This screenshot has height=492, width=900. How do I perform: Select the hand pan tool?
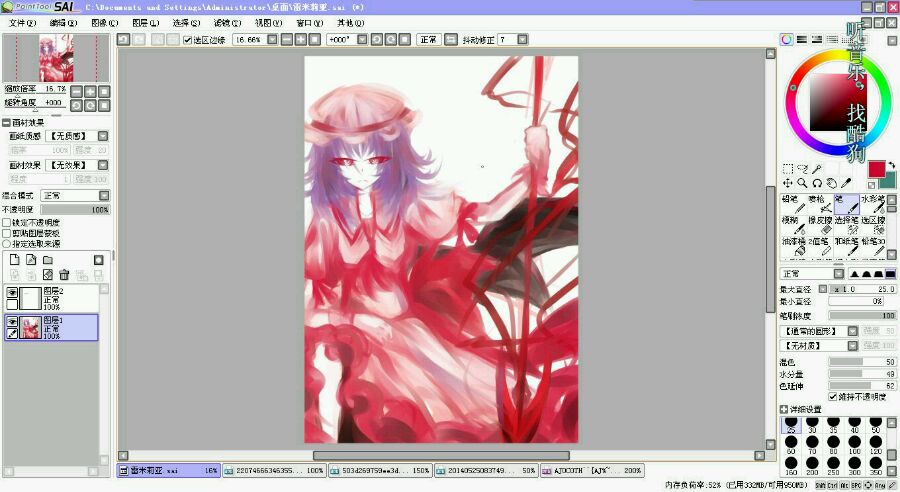click(831, 183)
